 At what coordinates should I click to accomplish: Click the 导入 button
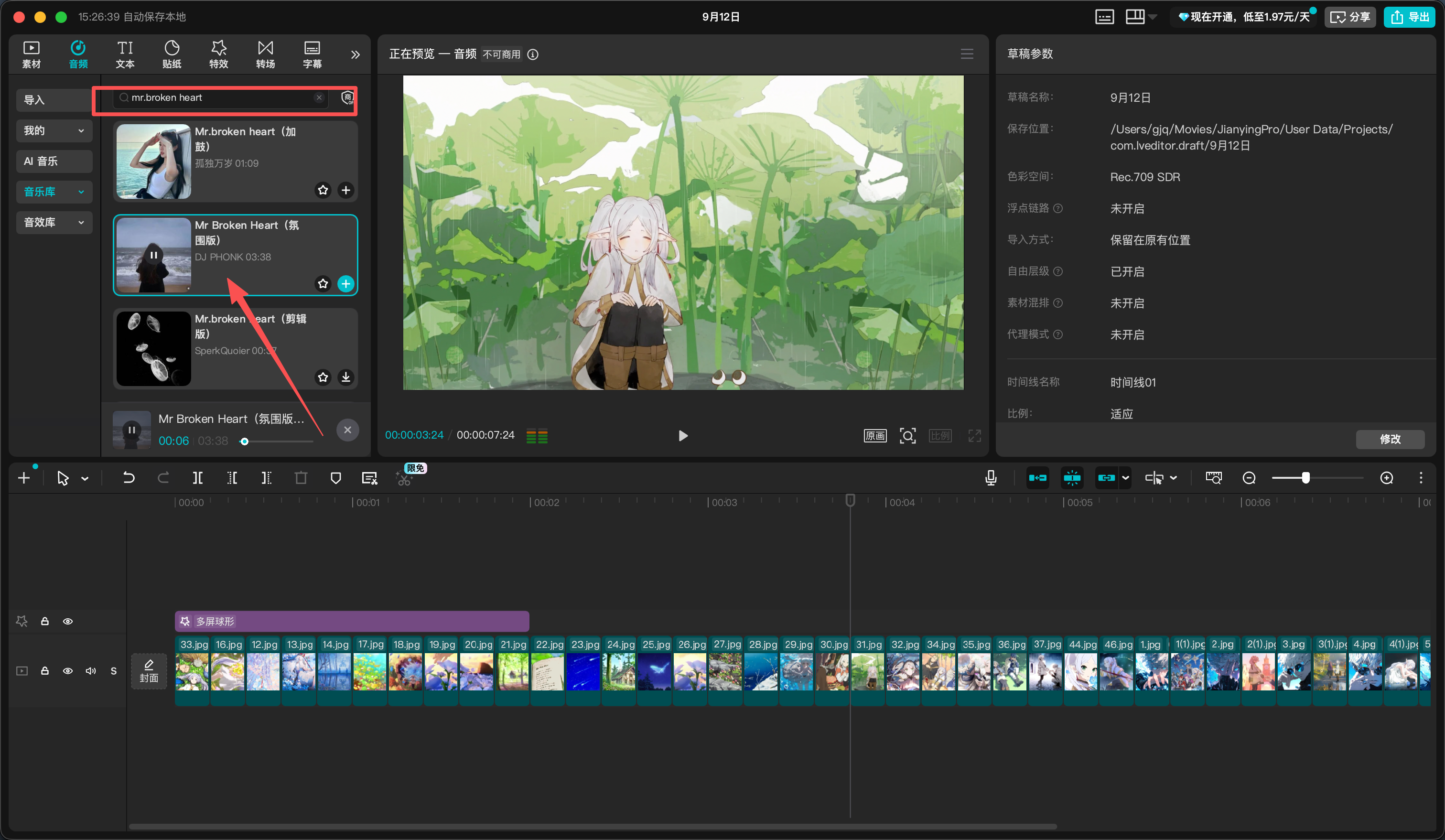[54, 100]
